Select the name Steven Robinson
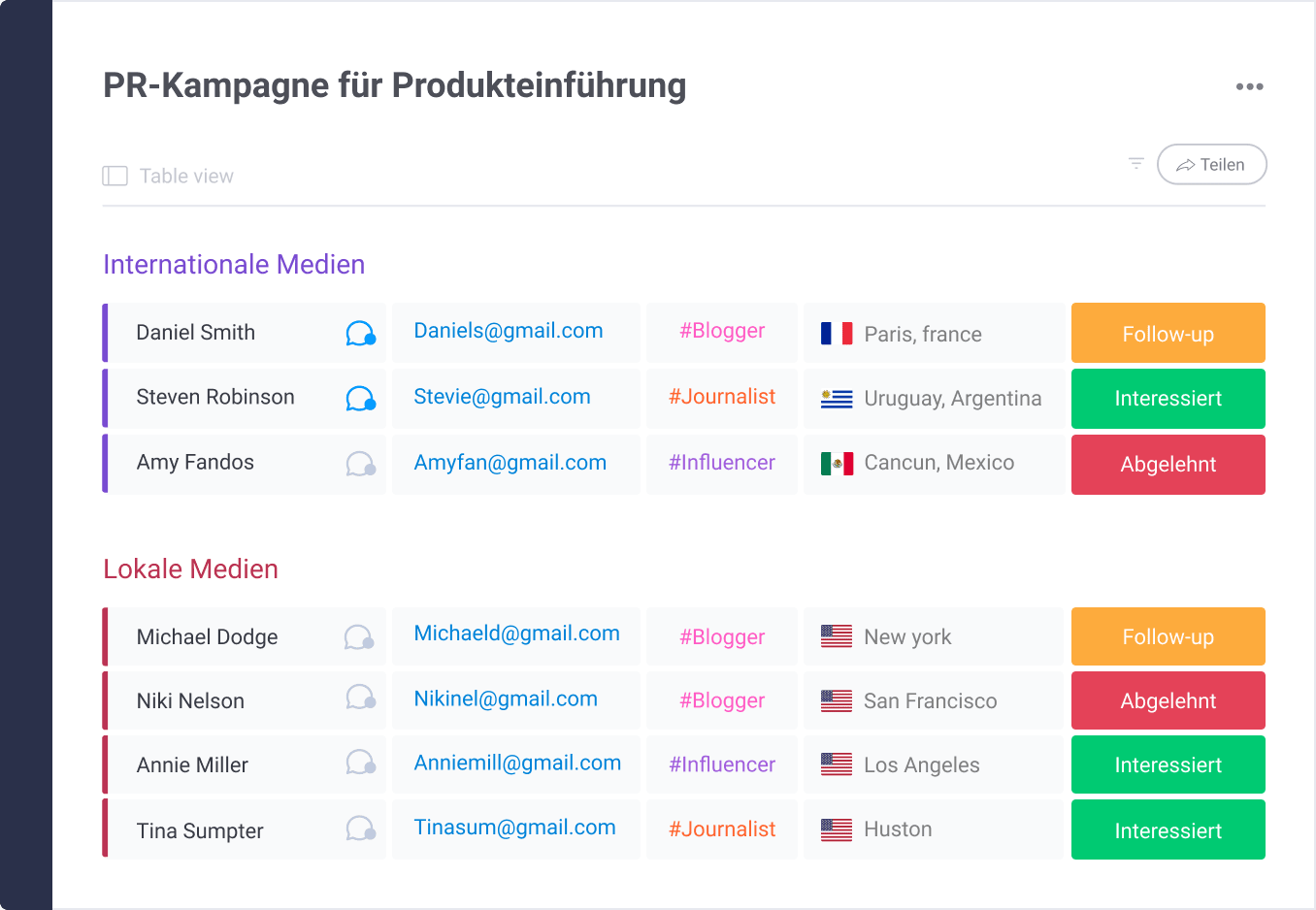The height and width of the screenshot is (910, 1316). point(215,398)
